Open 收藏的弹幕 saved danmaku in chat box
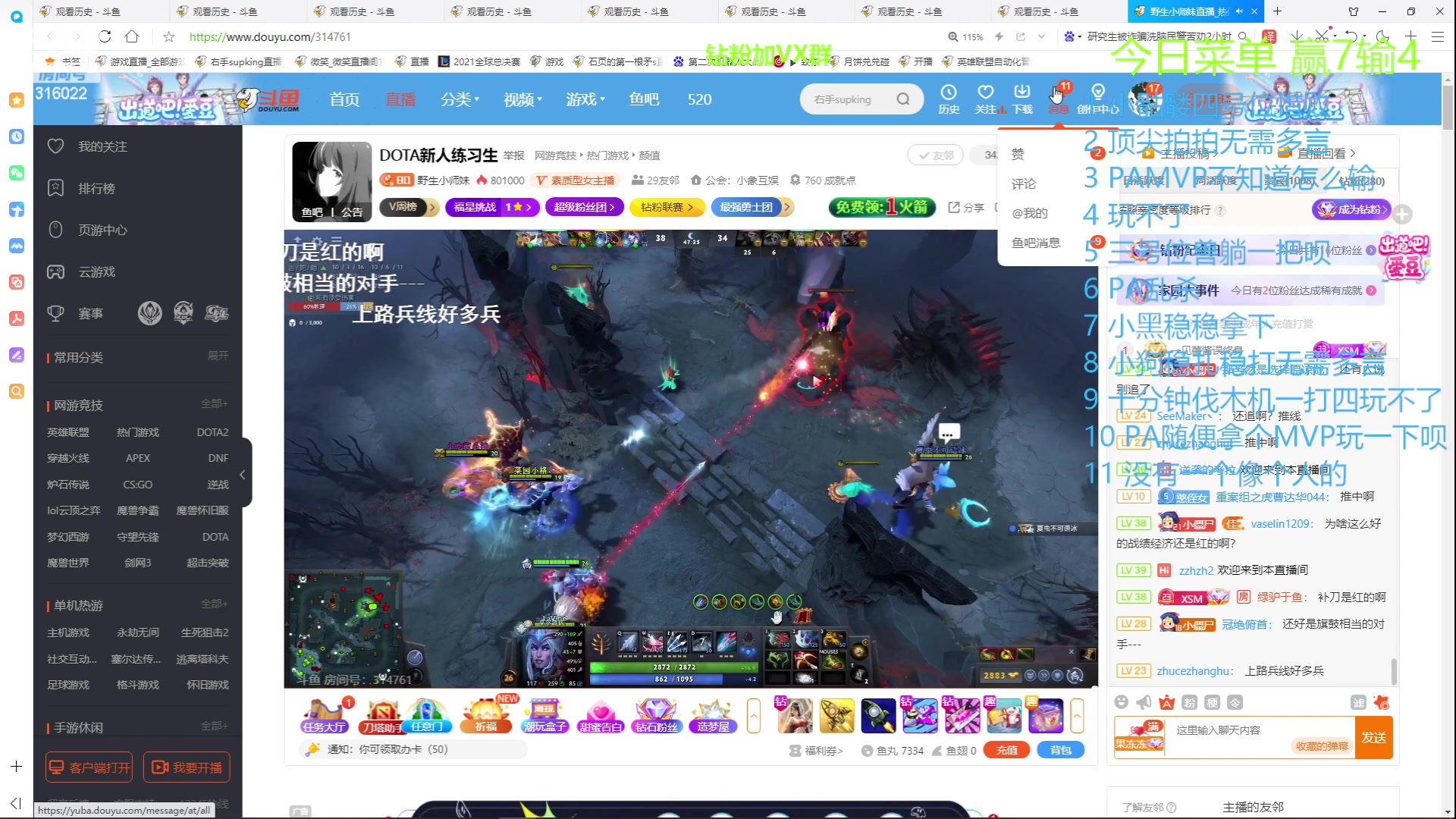This screenshot has width=1456, height=819. (1321, 745)
